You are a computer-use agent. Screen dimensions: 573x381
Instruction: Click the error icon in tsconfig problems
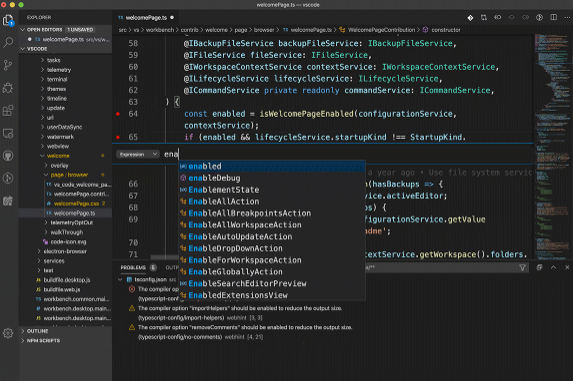point(132,289)
